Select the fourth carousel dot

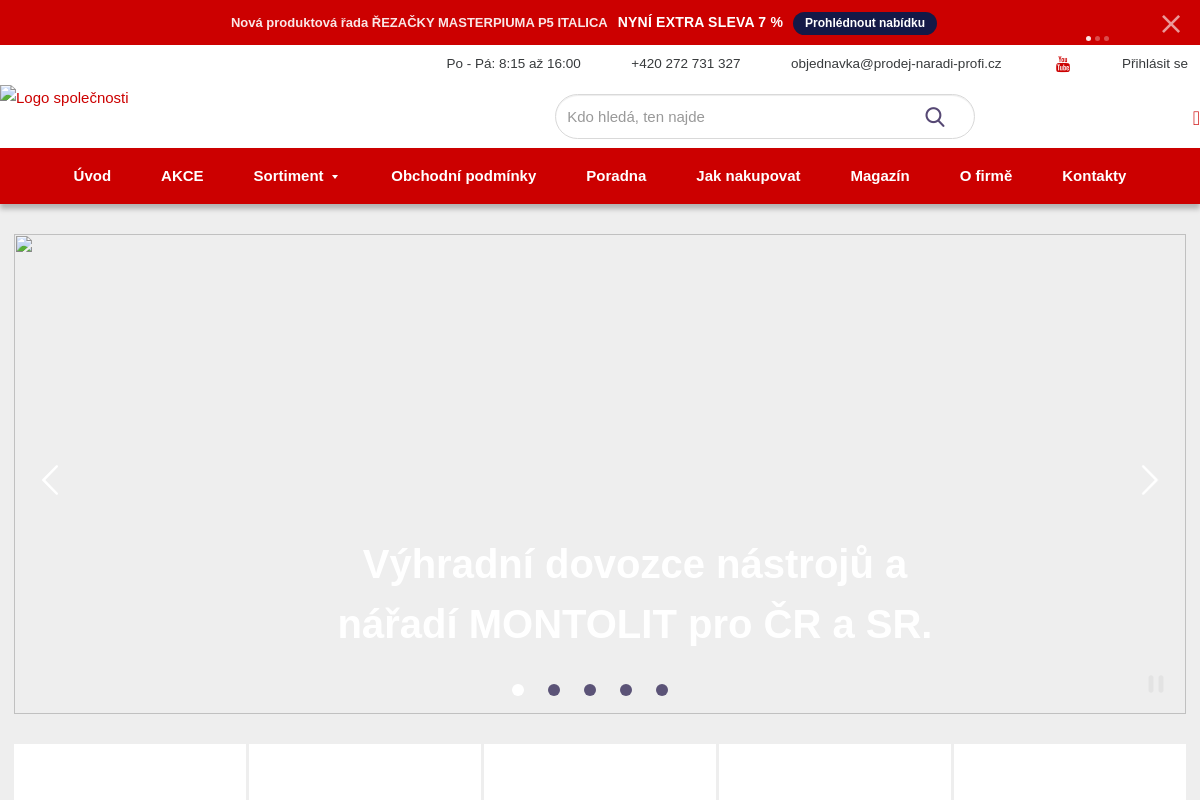tap(626, 690)
